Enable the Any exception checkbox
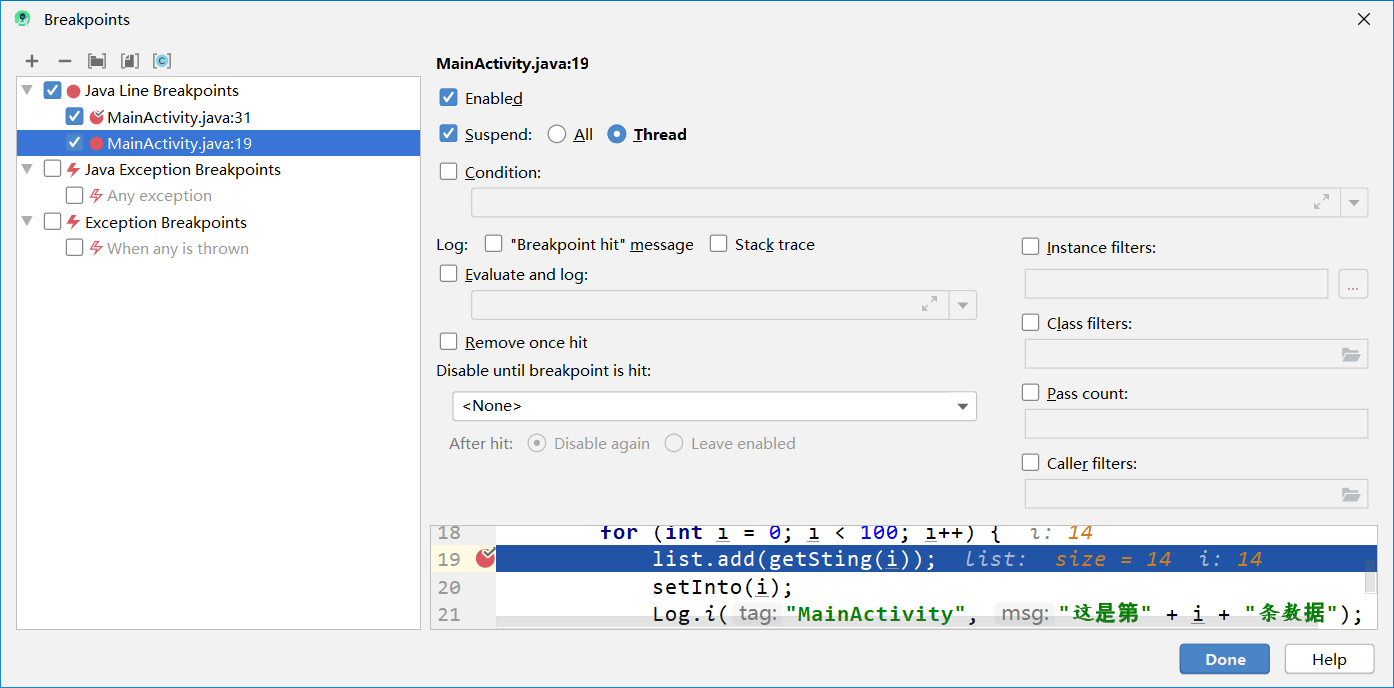This screenshot has width=1394, height=688. (x=75, y=195)
